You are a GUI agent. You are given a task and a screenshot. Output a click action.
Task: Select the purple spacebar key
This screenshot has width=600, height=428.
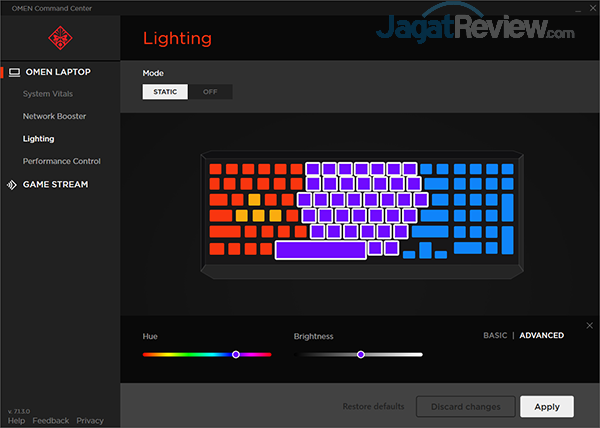click(320, 249)
